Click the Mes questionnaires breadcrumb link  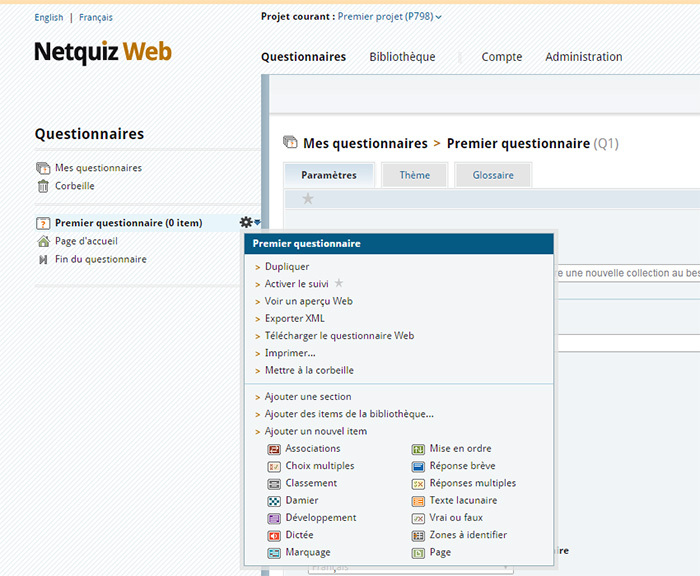click(365, 143)
